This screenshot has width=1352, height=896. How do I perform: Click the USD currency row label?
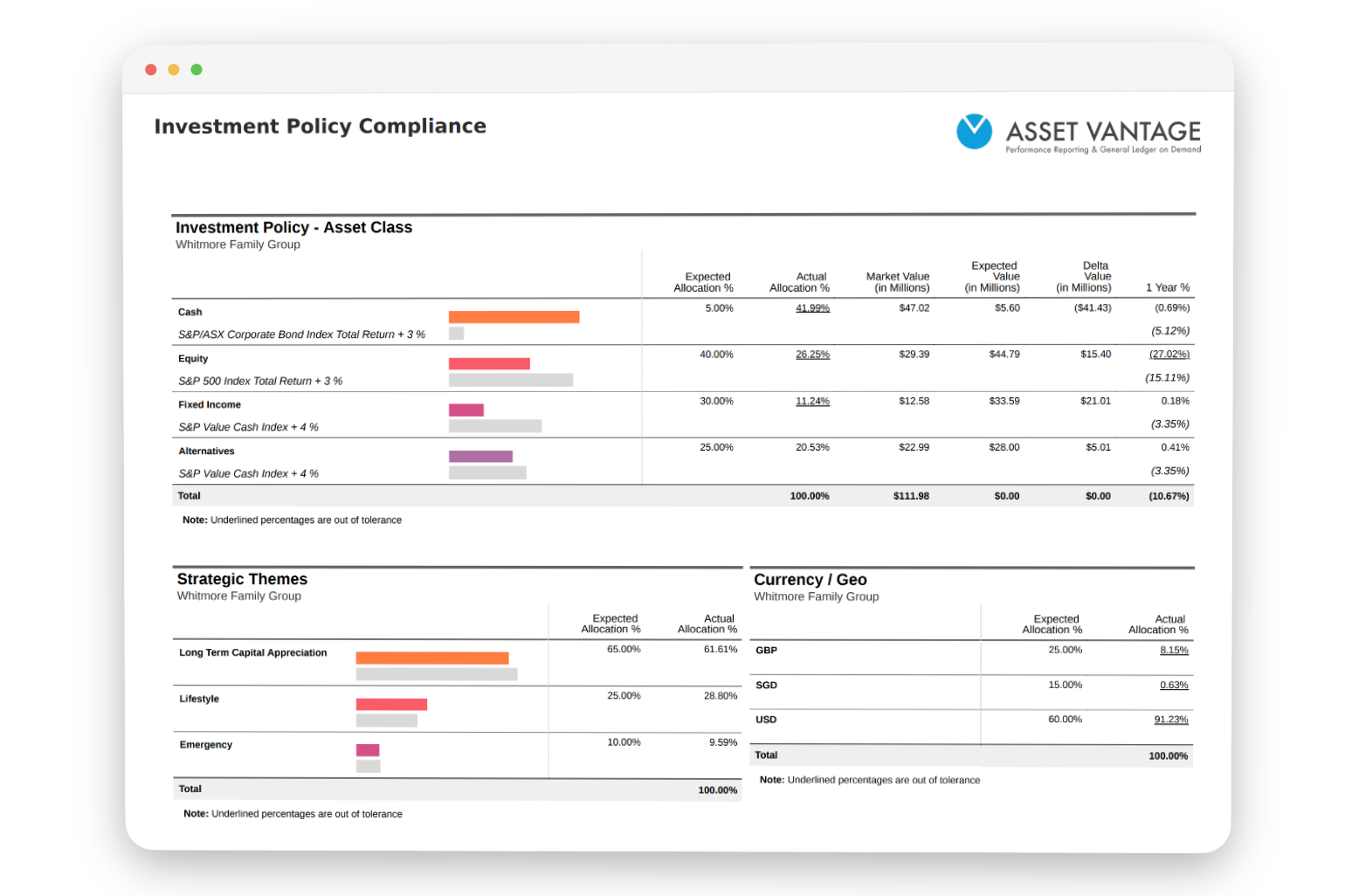tap(766, 720)
